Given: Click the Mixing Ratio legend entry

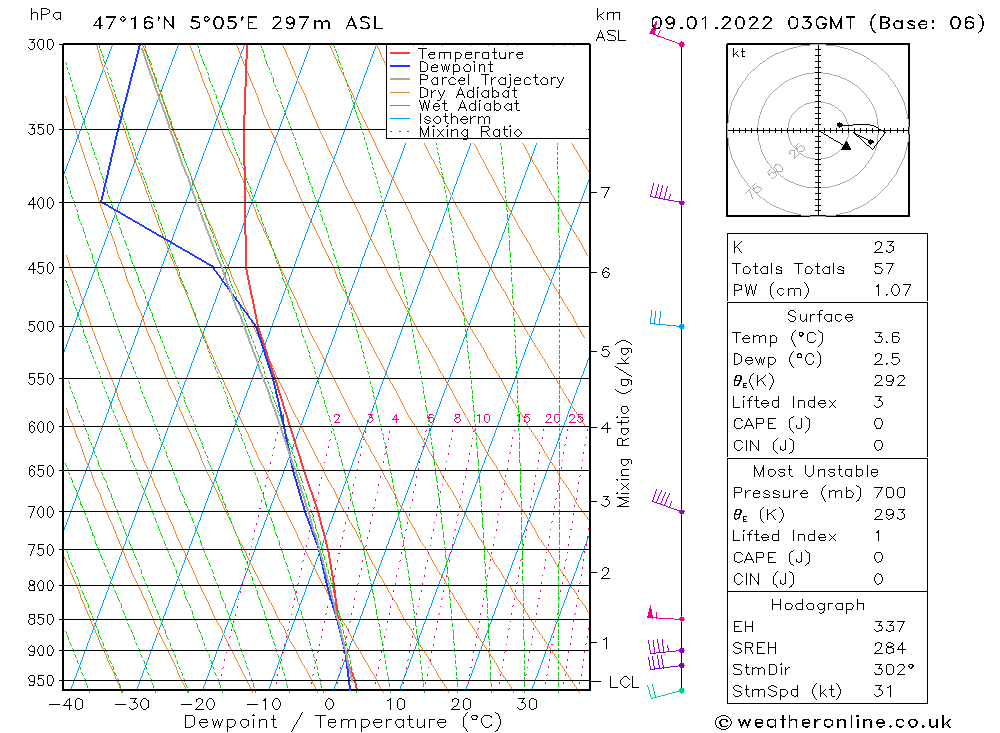Looking at the screenshot, I should (x=456, y=131).
